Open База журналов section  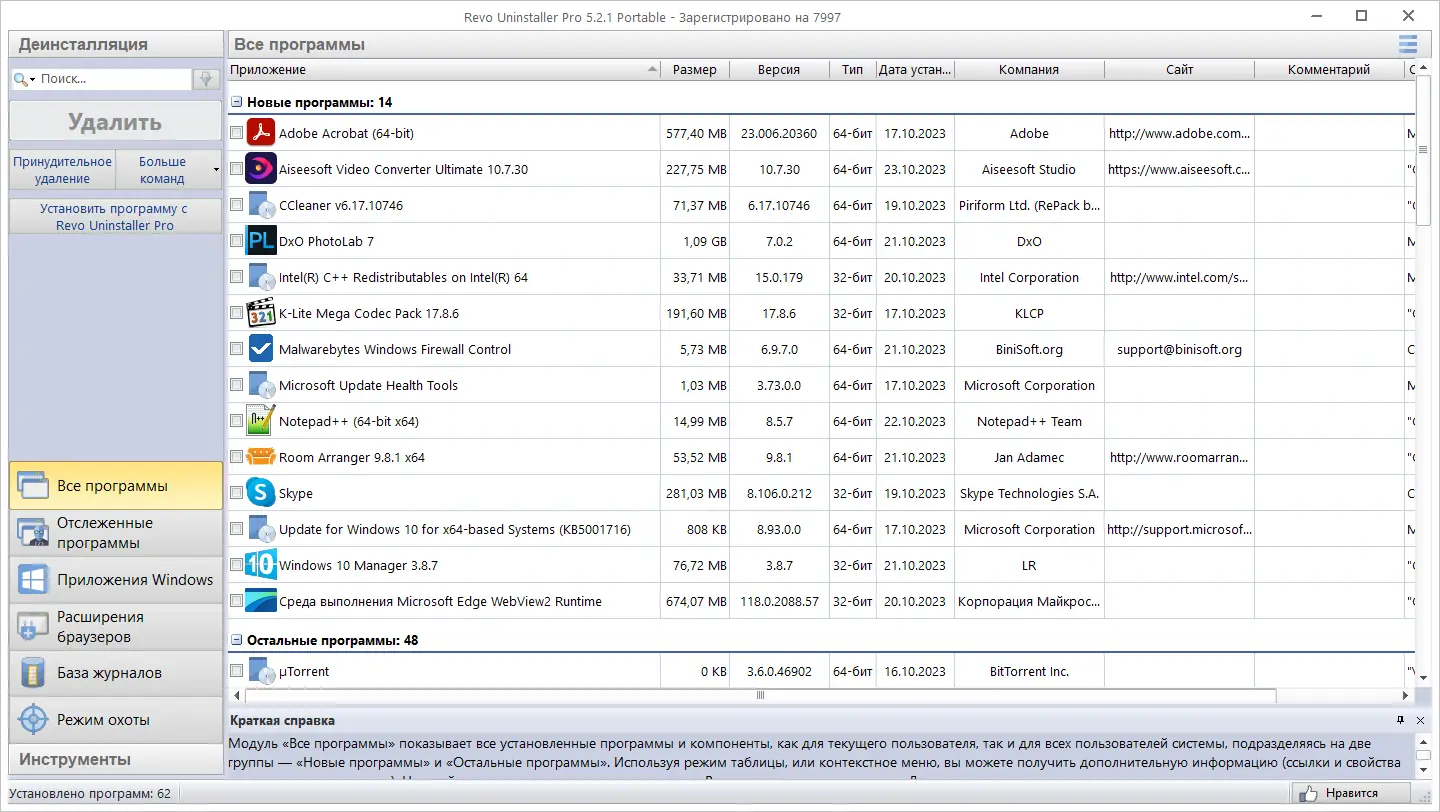point(116,673)
